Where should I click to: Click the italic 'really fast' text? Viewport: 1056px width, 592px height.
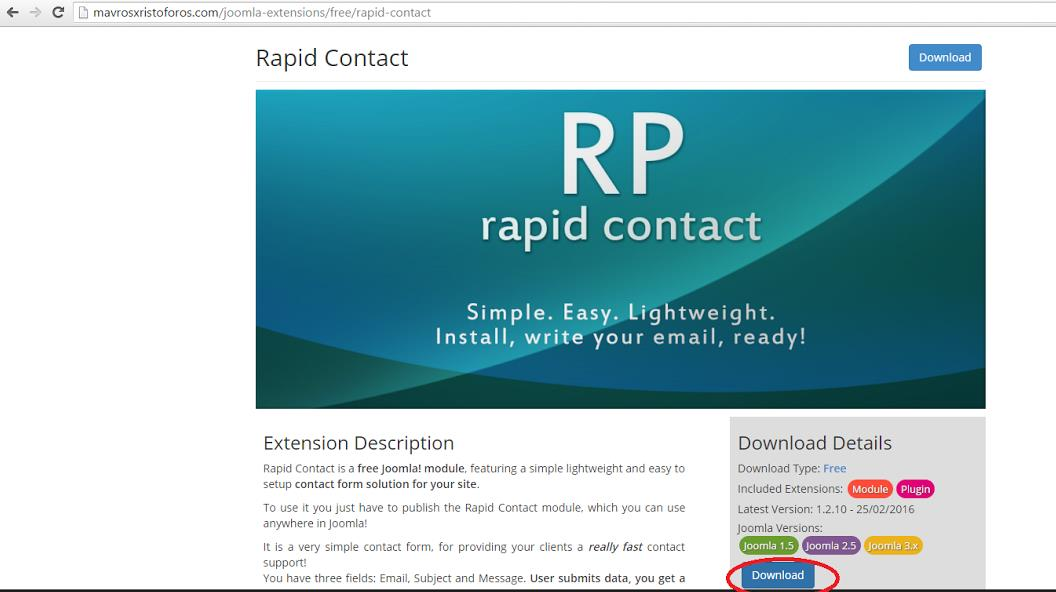(616, 547)
